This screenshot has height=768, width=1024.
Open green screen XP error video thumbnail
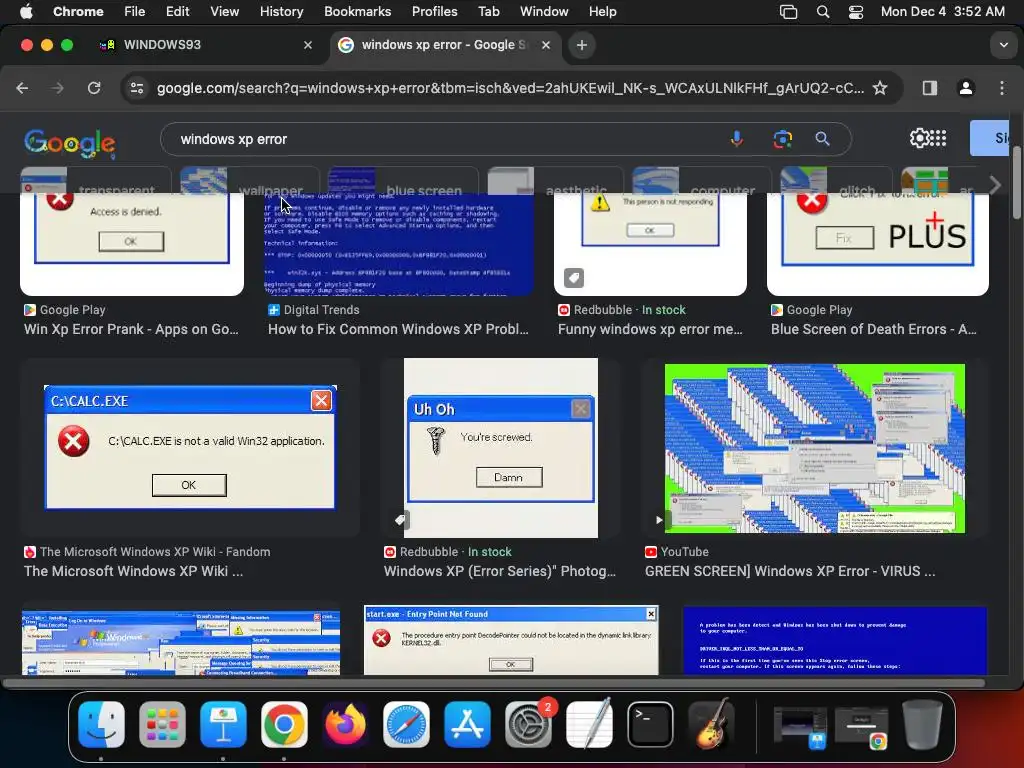coord(814,448)
